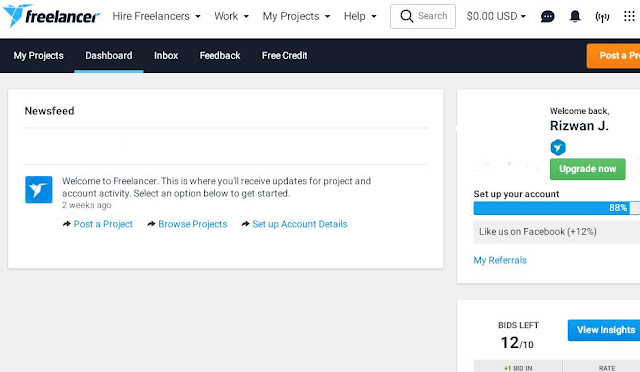Click arrow icon beside Browse Projects

point(151,224)
